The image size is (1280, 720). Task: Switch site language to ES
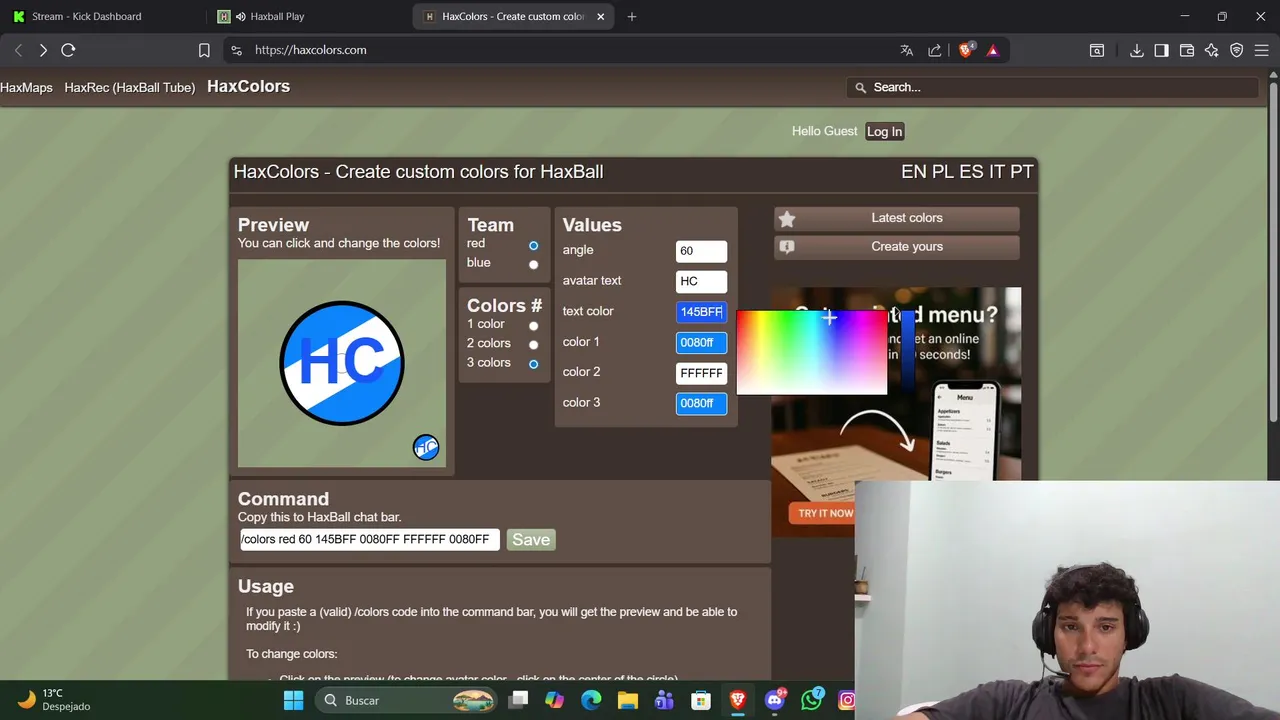click(x=971, y=172)
